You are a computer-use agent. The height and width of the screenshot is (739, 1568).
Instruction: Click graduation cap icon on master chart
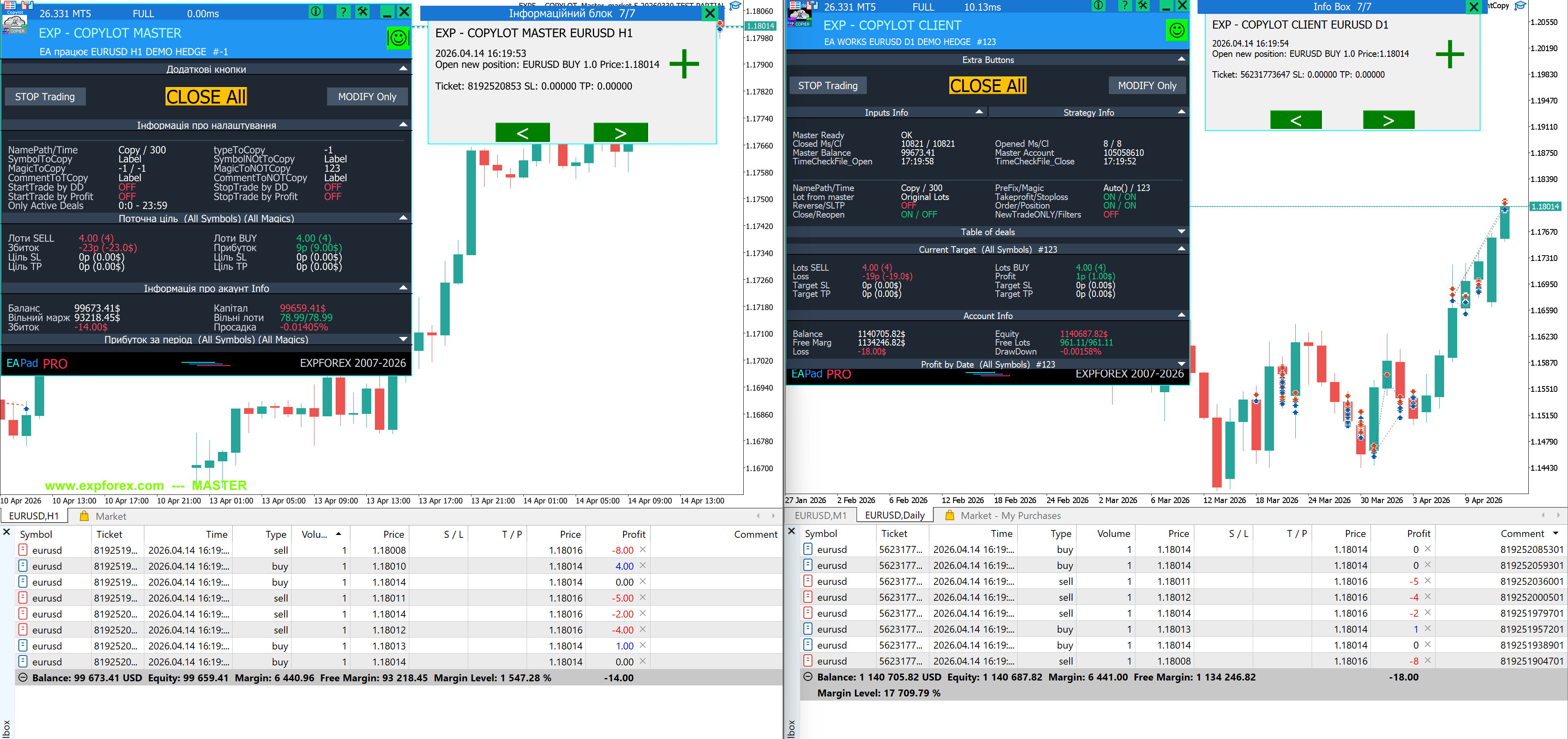coord(735,6)
